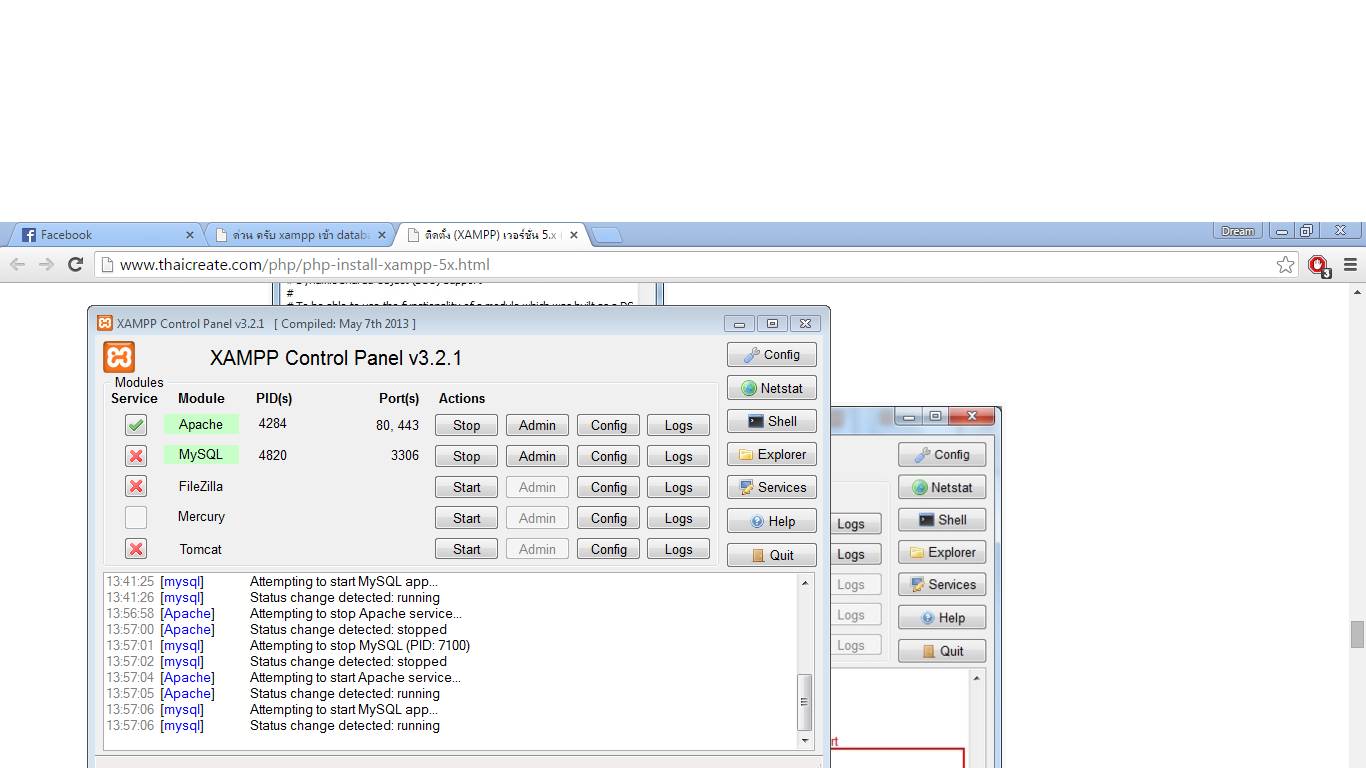Start the Mercury module
The width and height of the screenshot is (1366, 768).
click(x=467, y=518)
